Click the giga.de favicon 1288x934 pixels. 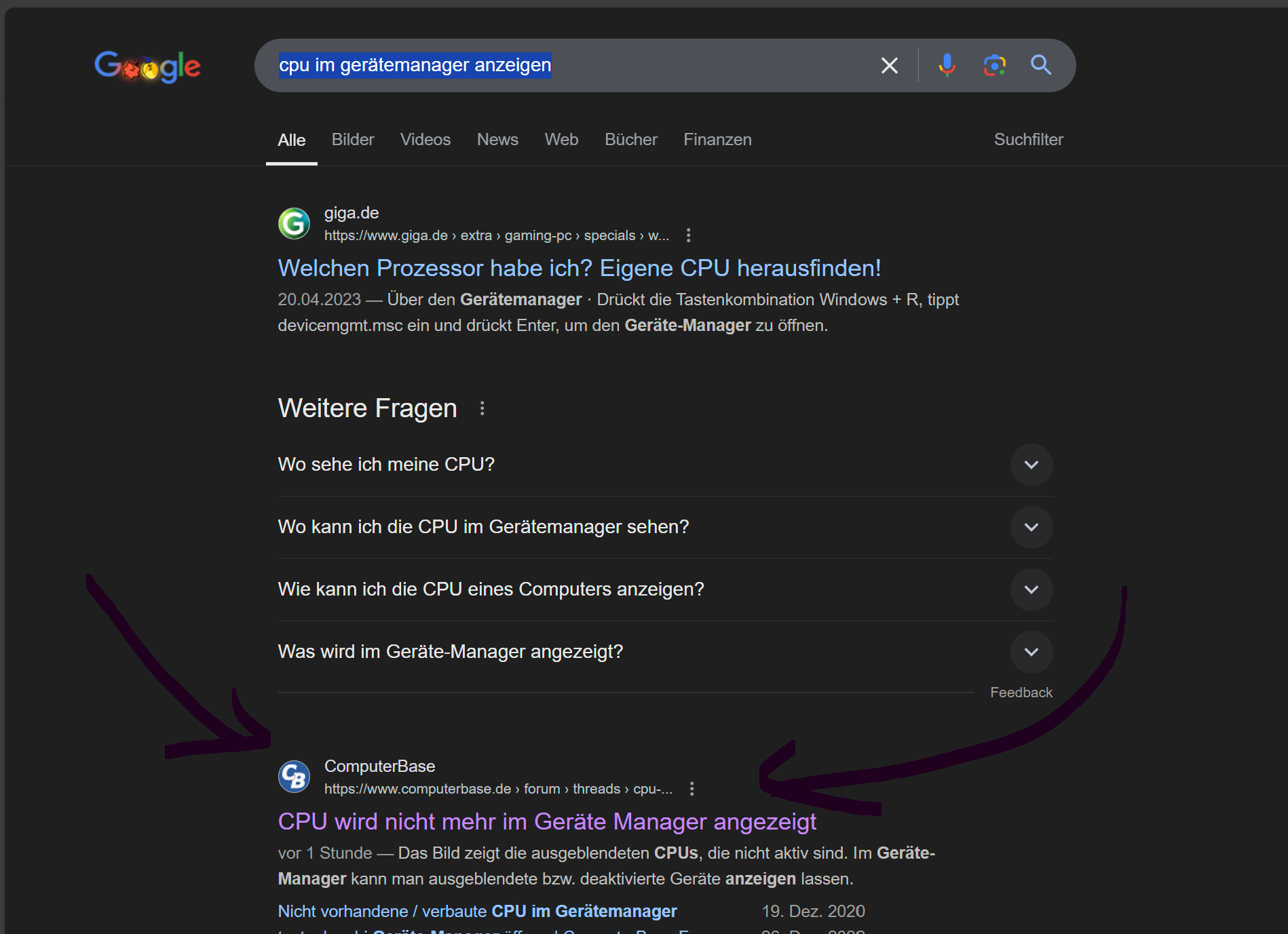click(294, 224)
